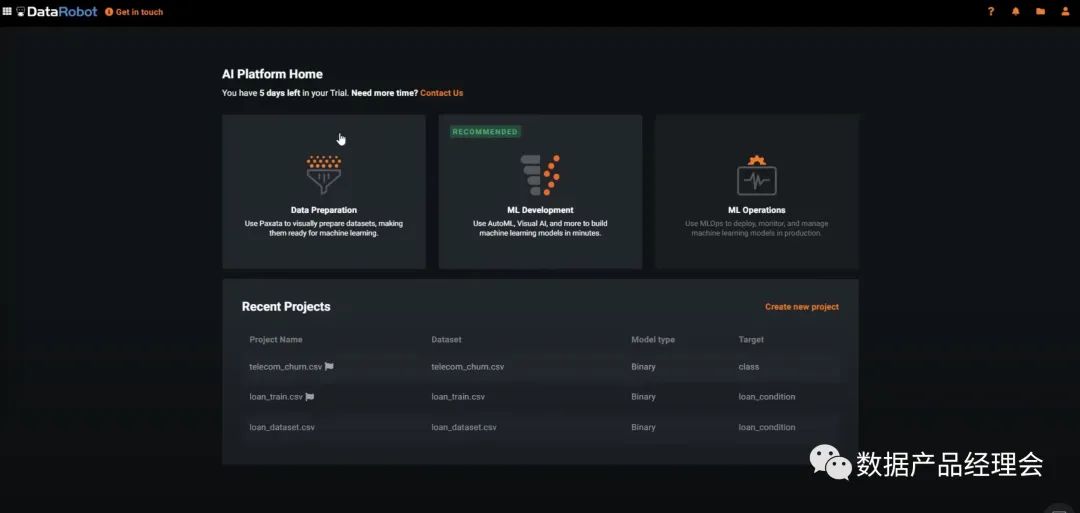Click the ML Operations description text

point(757,228)
